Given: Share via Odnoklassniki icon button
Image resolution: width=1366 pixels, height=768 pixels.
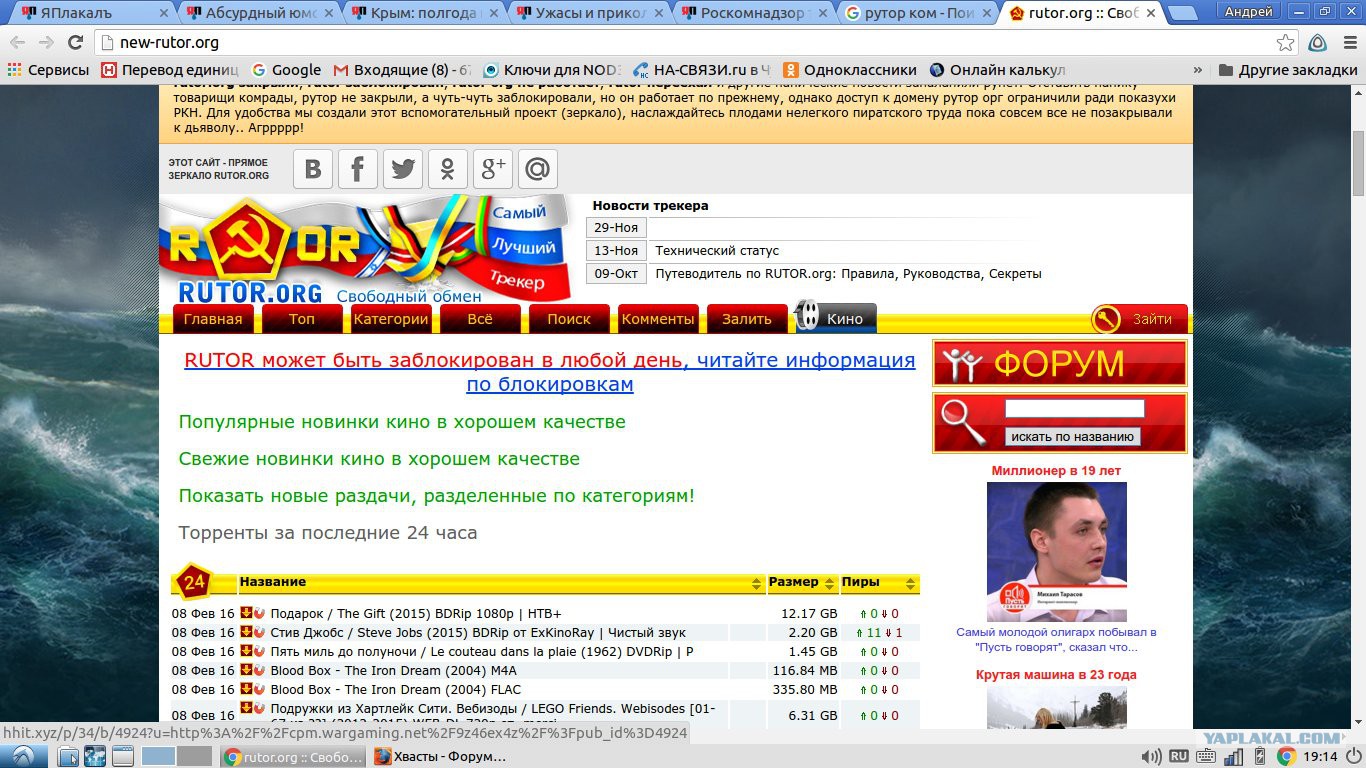Looking at the screenshot, I should [447, 169].
